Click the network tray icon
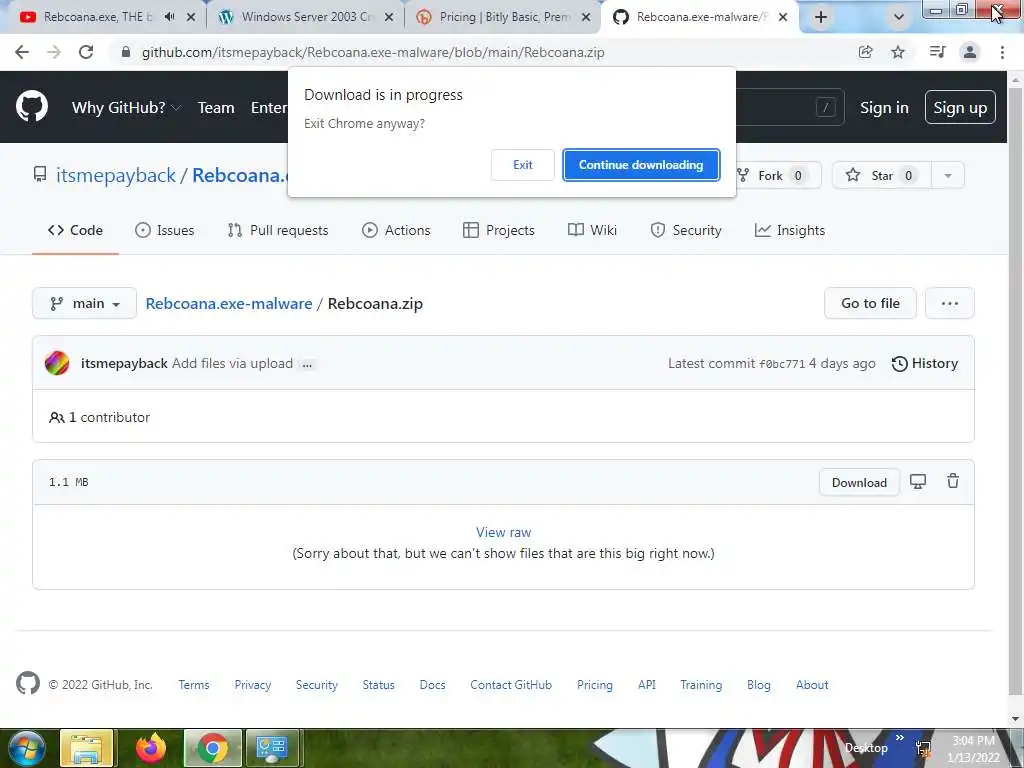 click(x=923, y=748)
